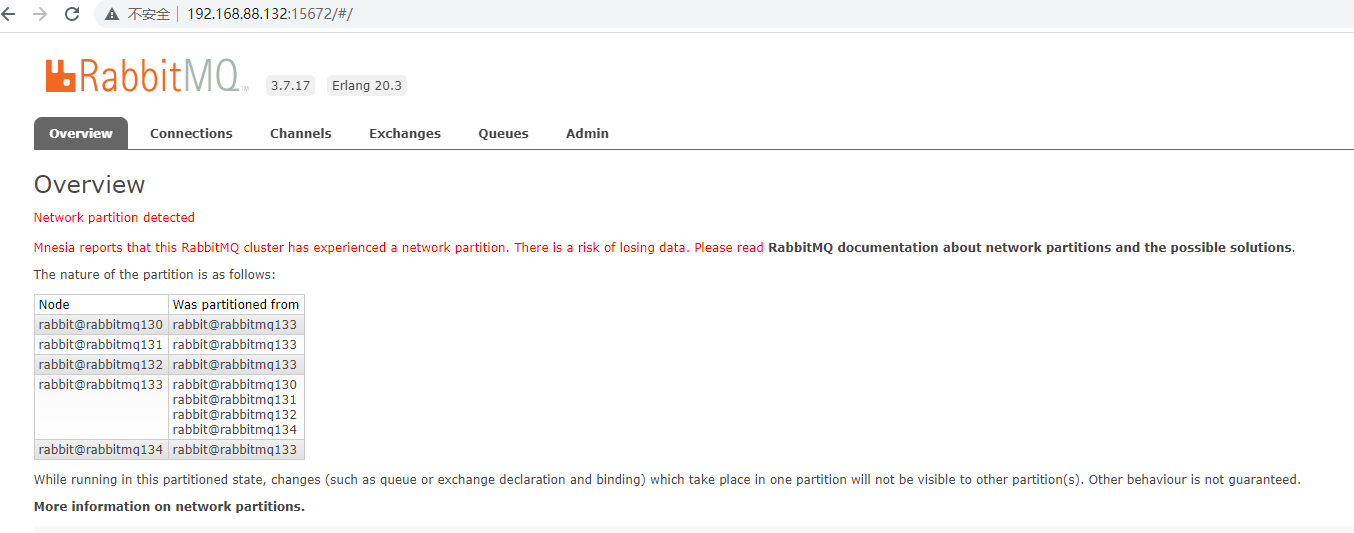Select node cell rabbit@rabbitmq130 in Node column
Screen dimensions: 1354x533
coord(101,324)
